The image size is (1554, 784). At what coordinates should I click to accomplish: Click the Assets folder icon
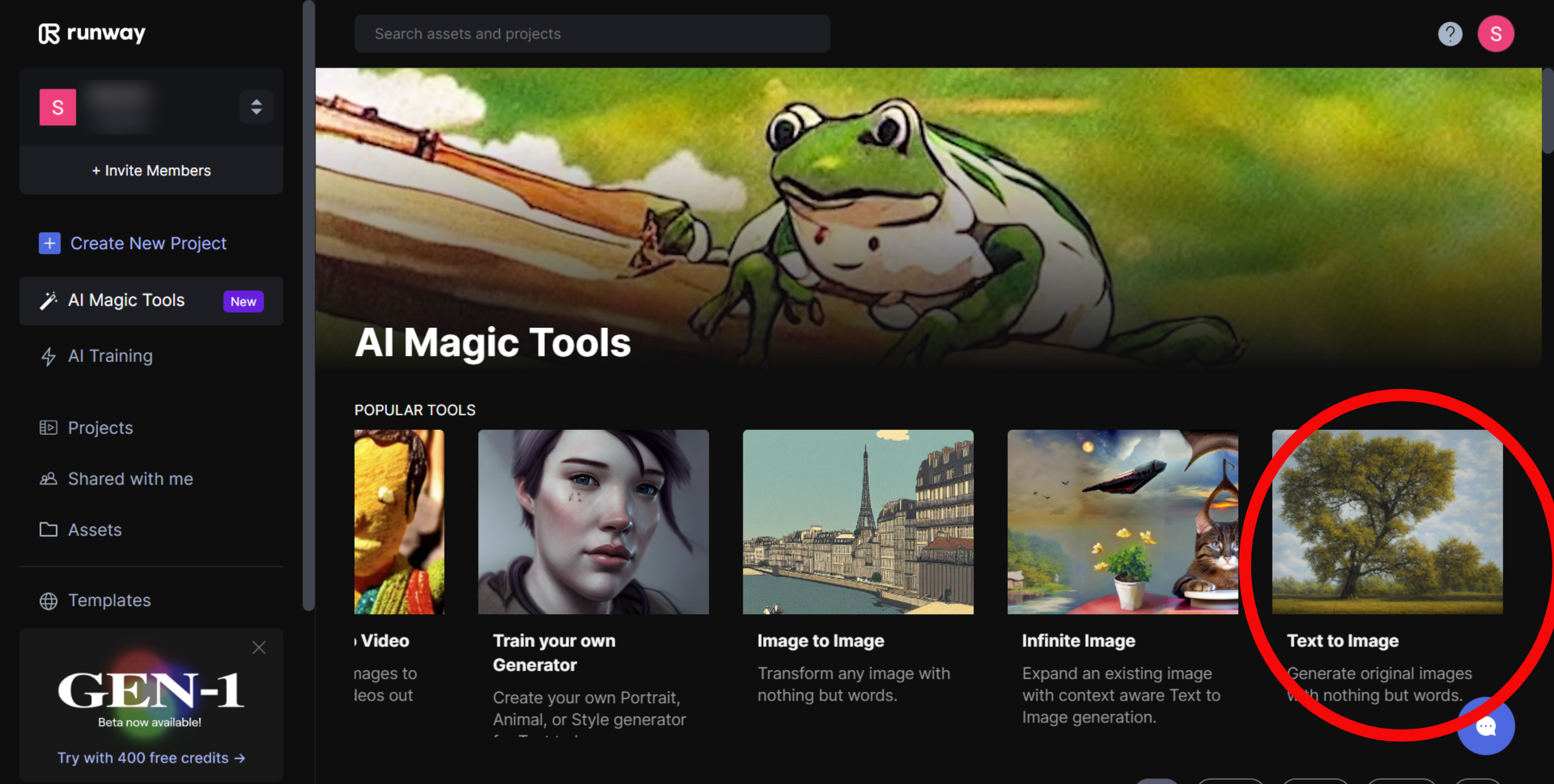point(48,529)
